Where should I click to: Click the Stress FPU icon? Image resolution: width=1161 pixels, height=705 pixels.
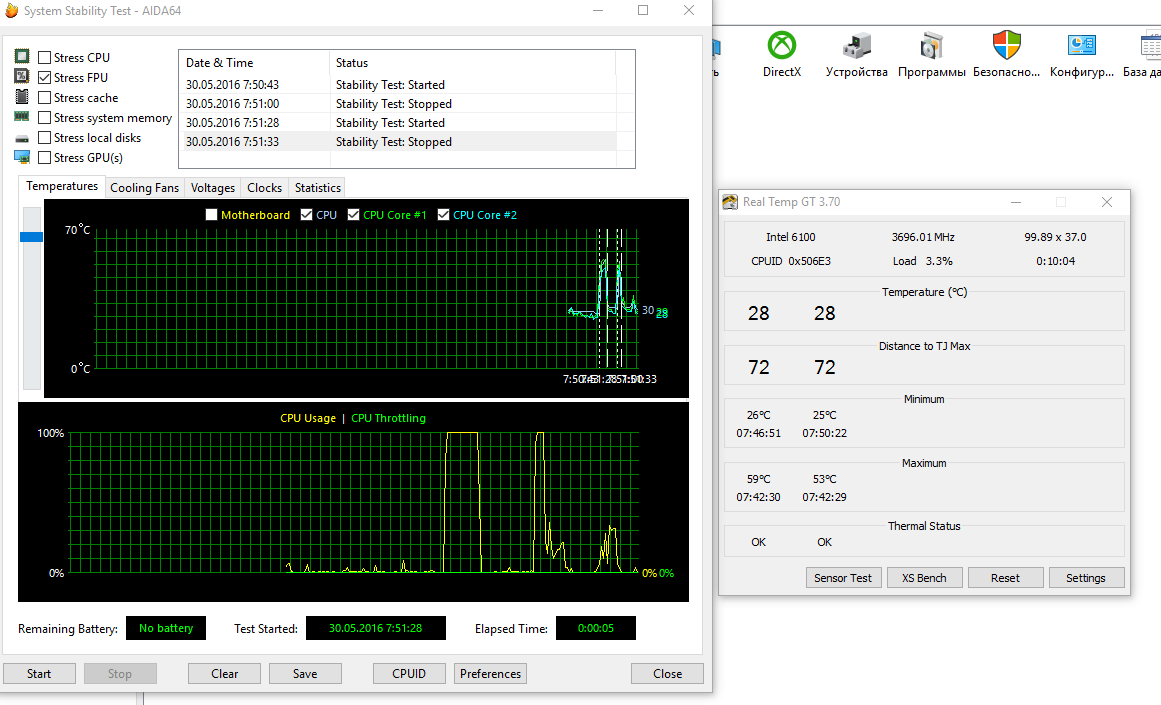click(x=22, y=76)
